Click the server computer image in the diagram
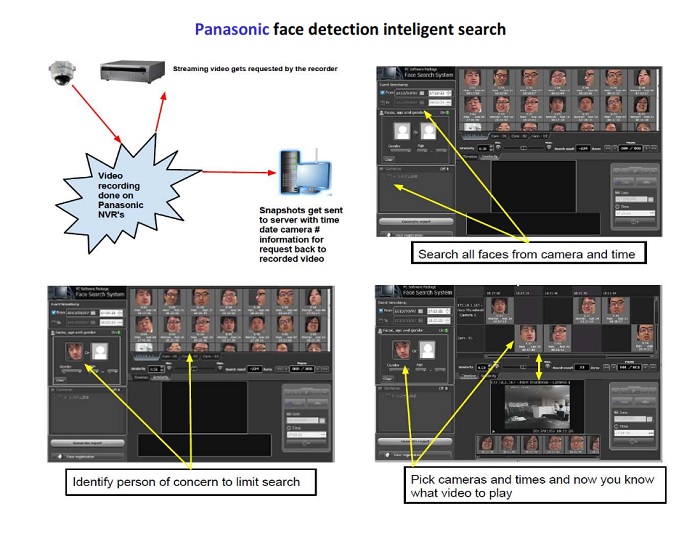The height and width of the screenshot is (541, 700). click(306, 172)
